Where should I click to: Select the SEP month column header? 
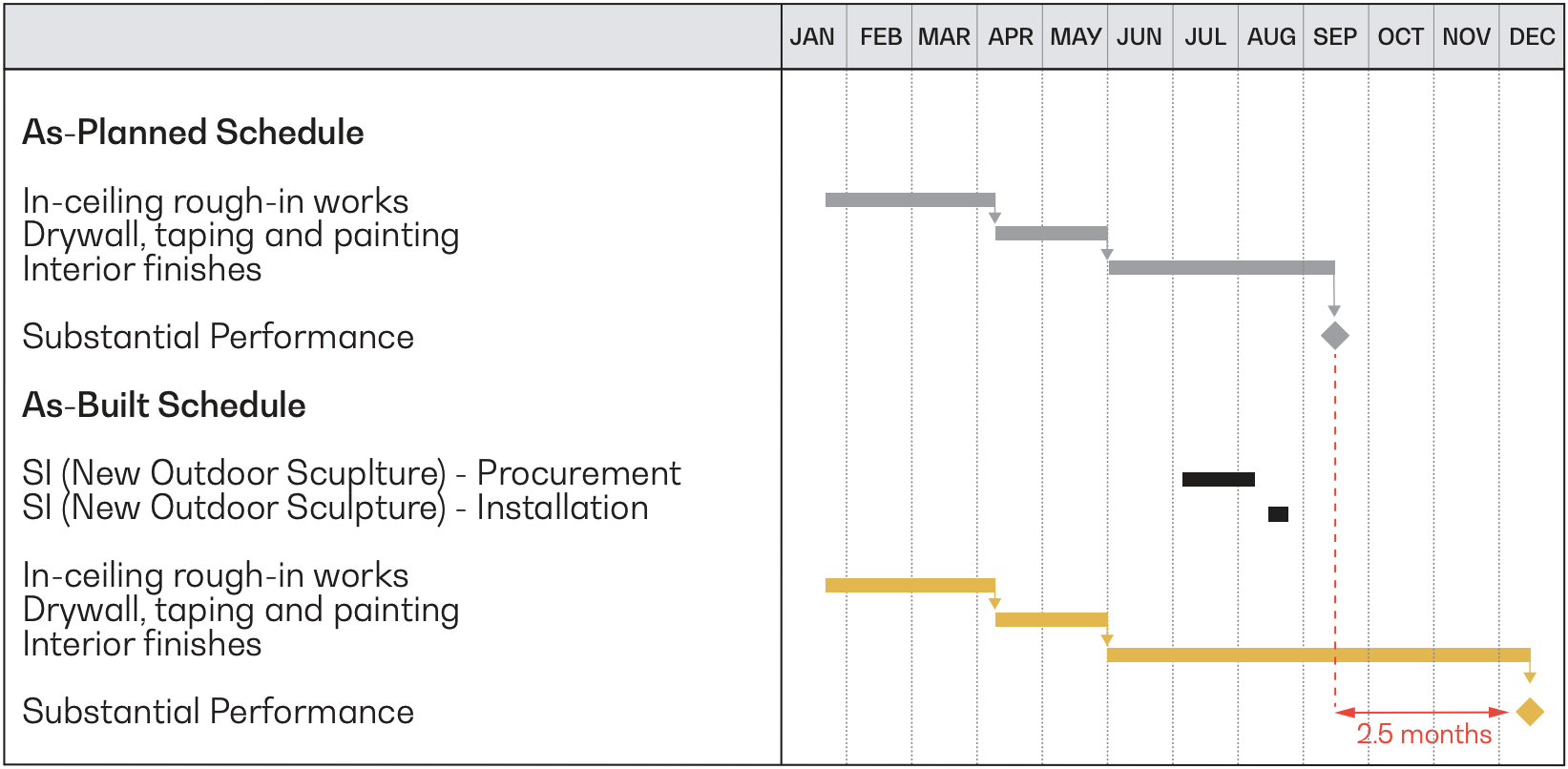coord(1335,37)
